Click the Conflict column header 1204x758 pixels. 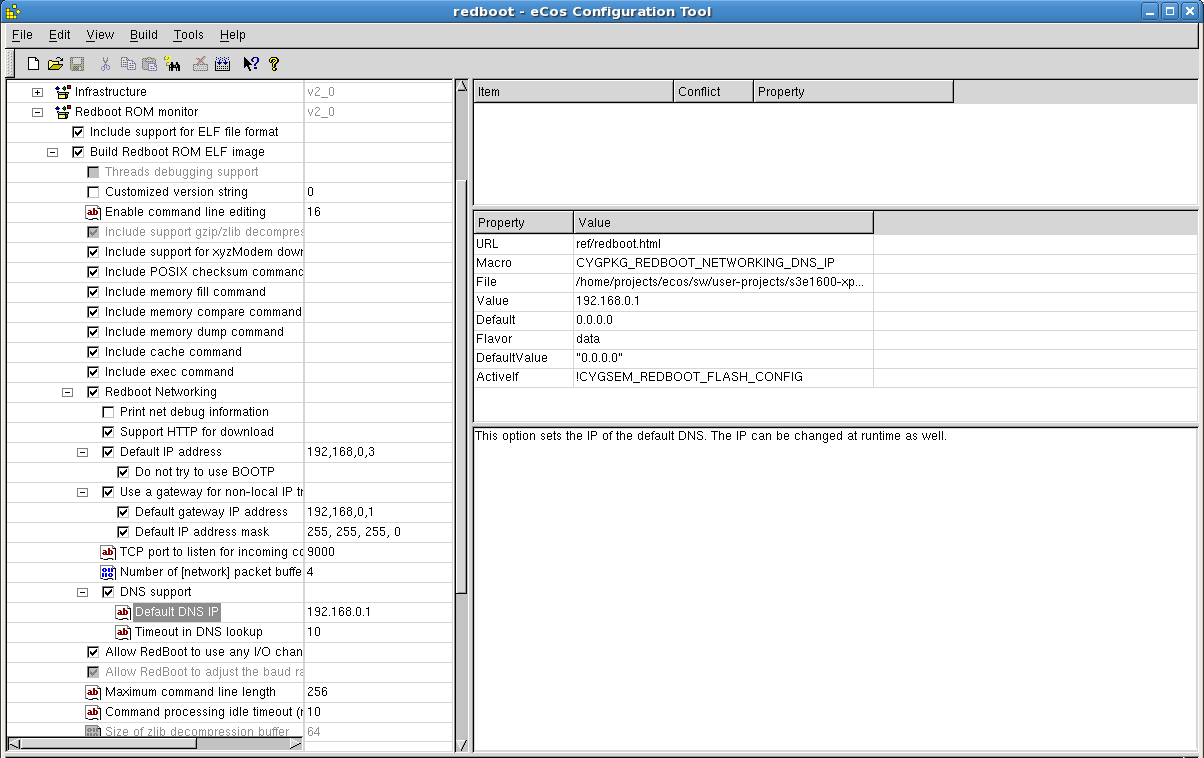(x=713, y=92)
